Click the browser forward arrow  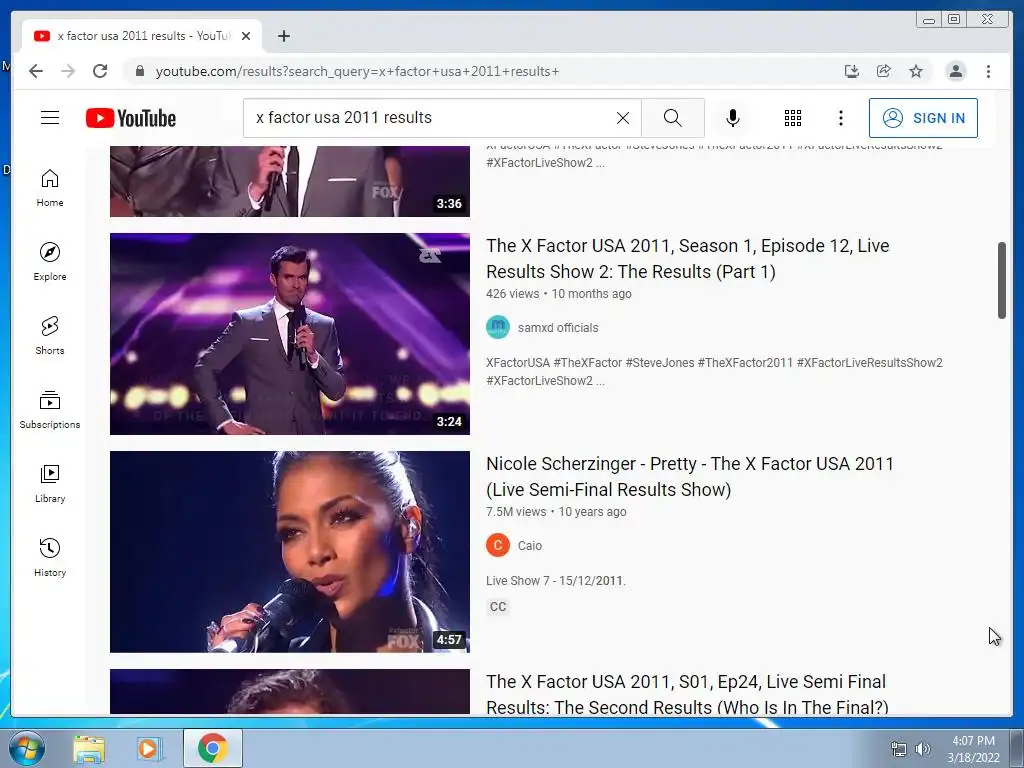[68, 71]
